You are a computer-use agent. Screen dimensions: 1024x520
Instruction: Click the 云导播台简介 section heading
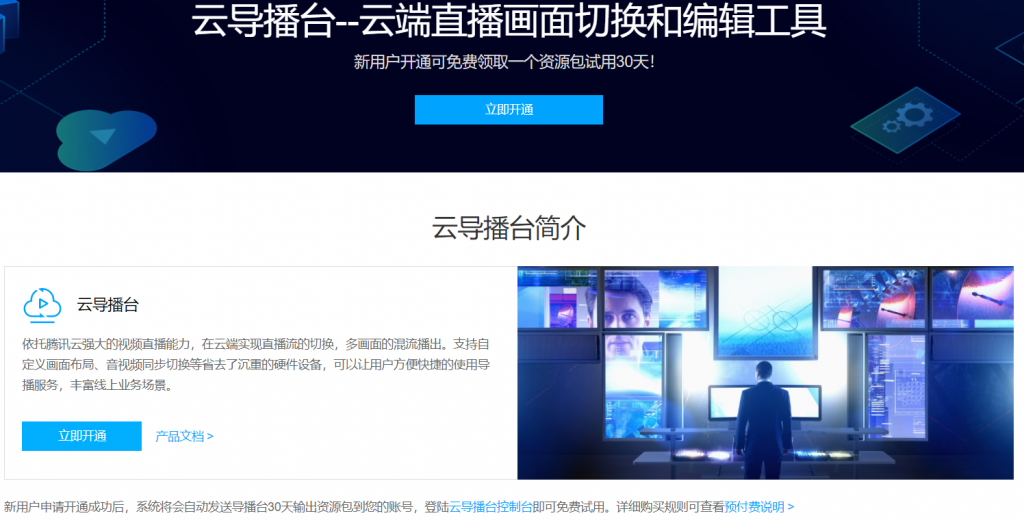click(x=509, y=229)
